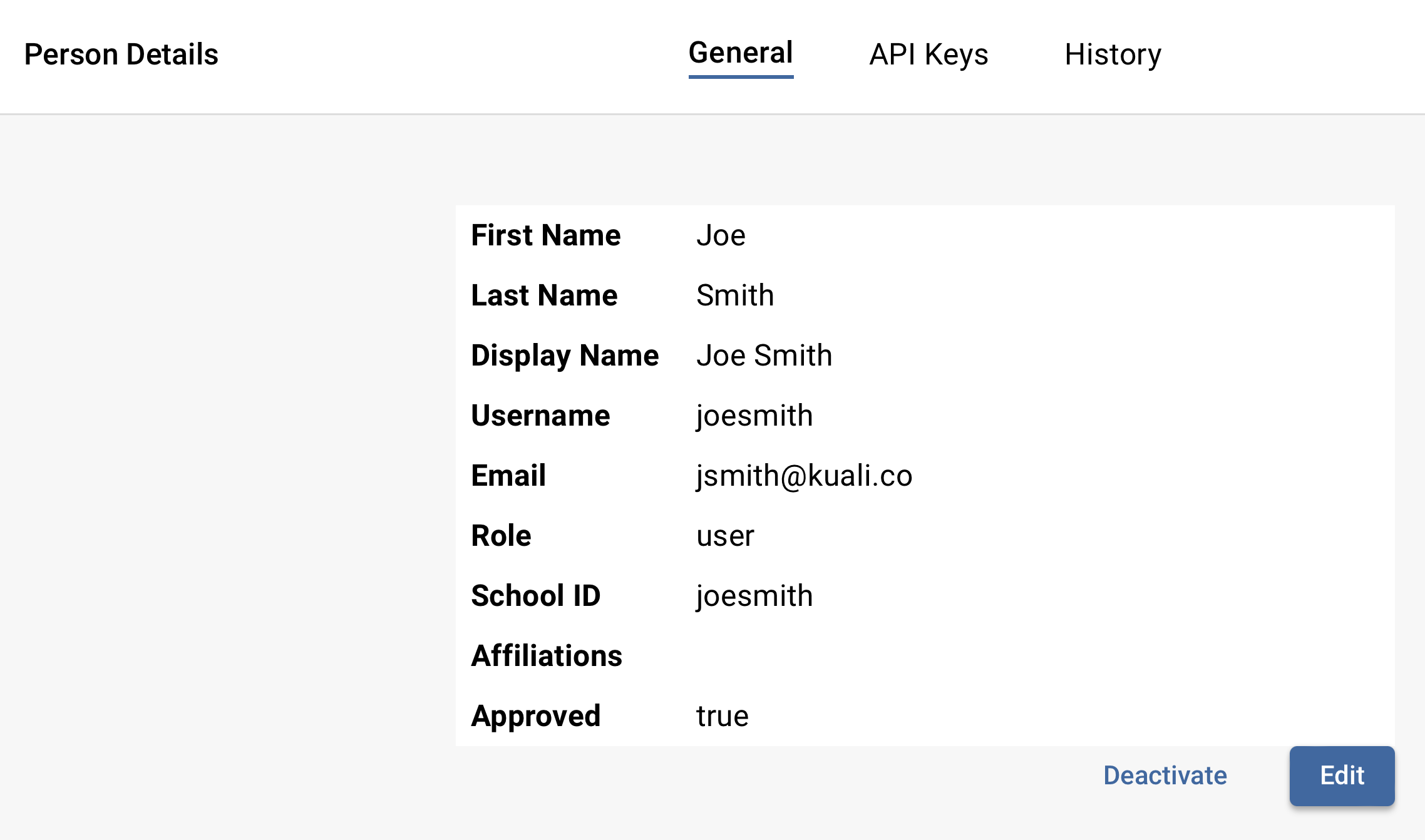
Task: Click the Role field label
Action: (501, 536)
